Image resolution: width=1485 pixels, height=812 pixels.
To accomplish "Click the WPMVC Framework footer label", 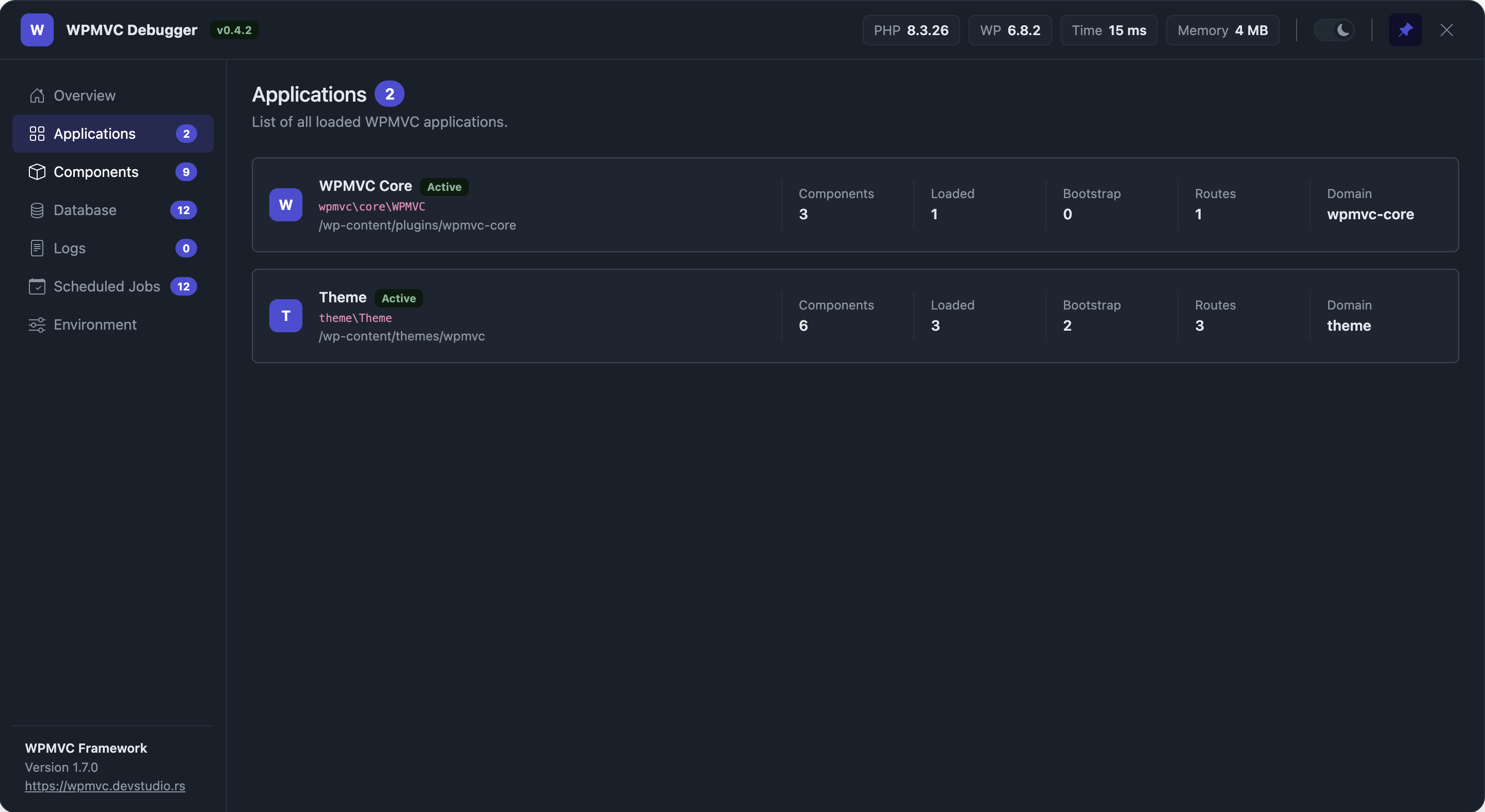I will [x=86, y=748].
